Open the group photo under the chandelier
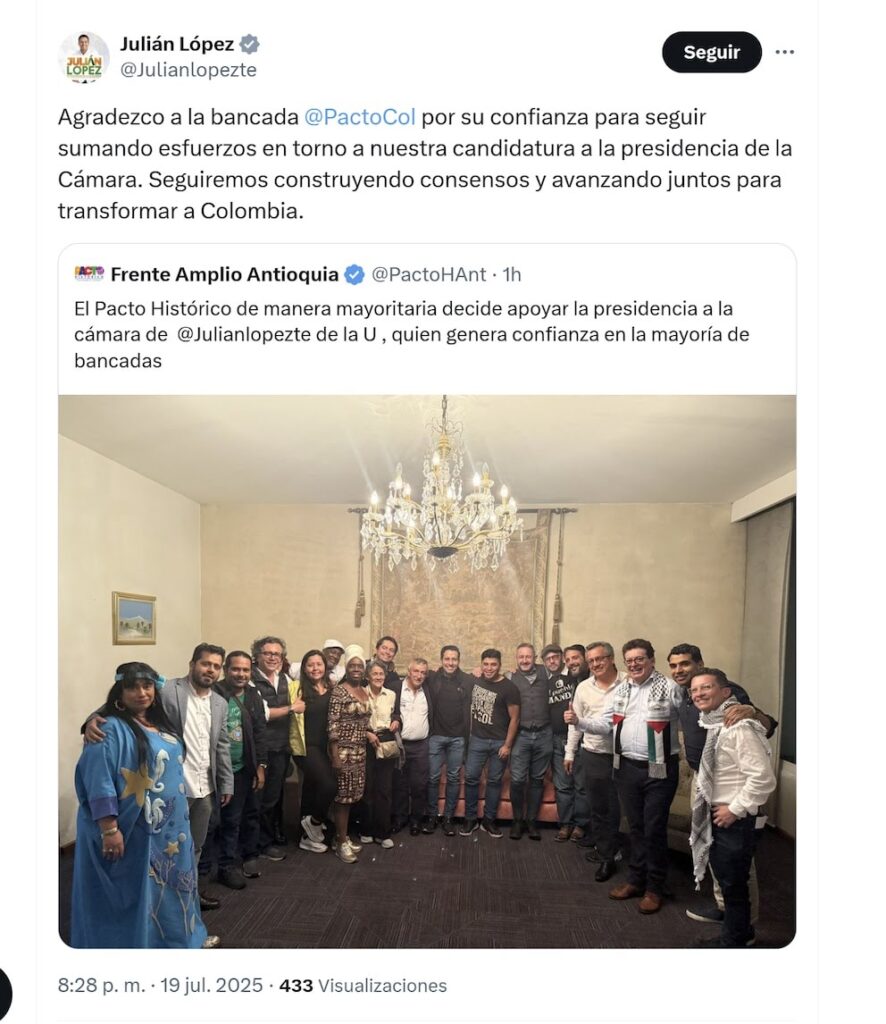886x1024 pixels. (x=427, y=671)
